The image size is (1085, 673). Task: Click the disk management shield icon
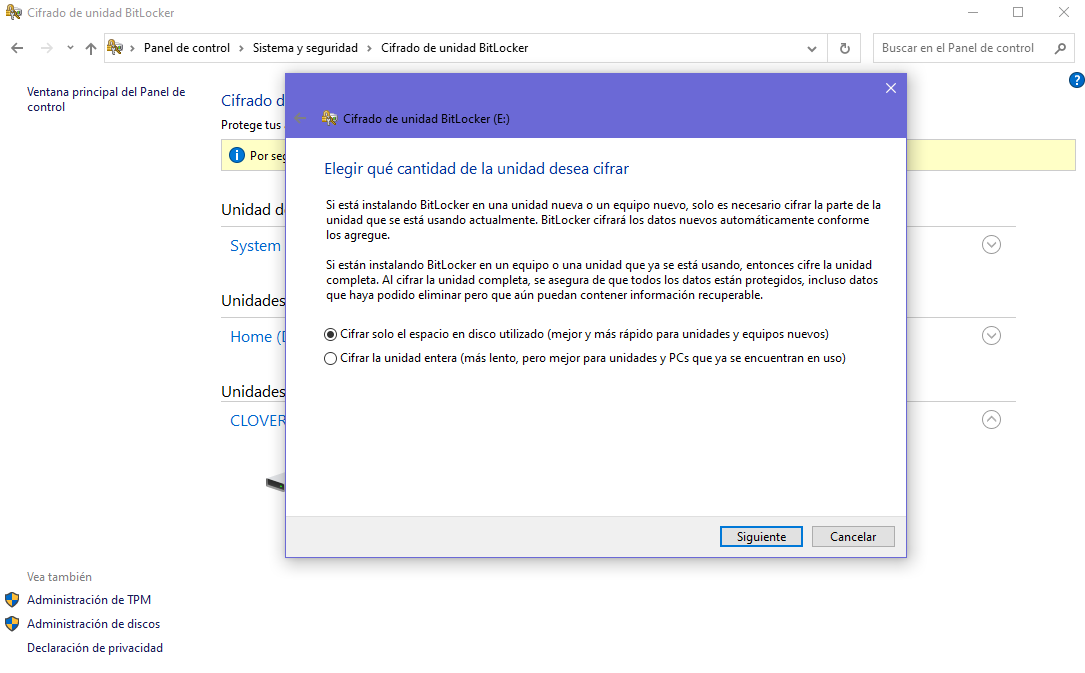click(12, 624)
